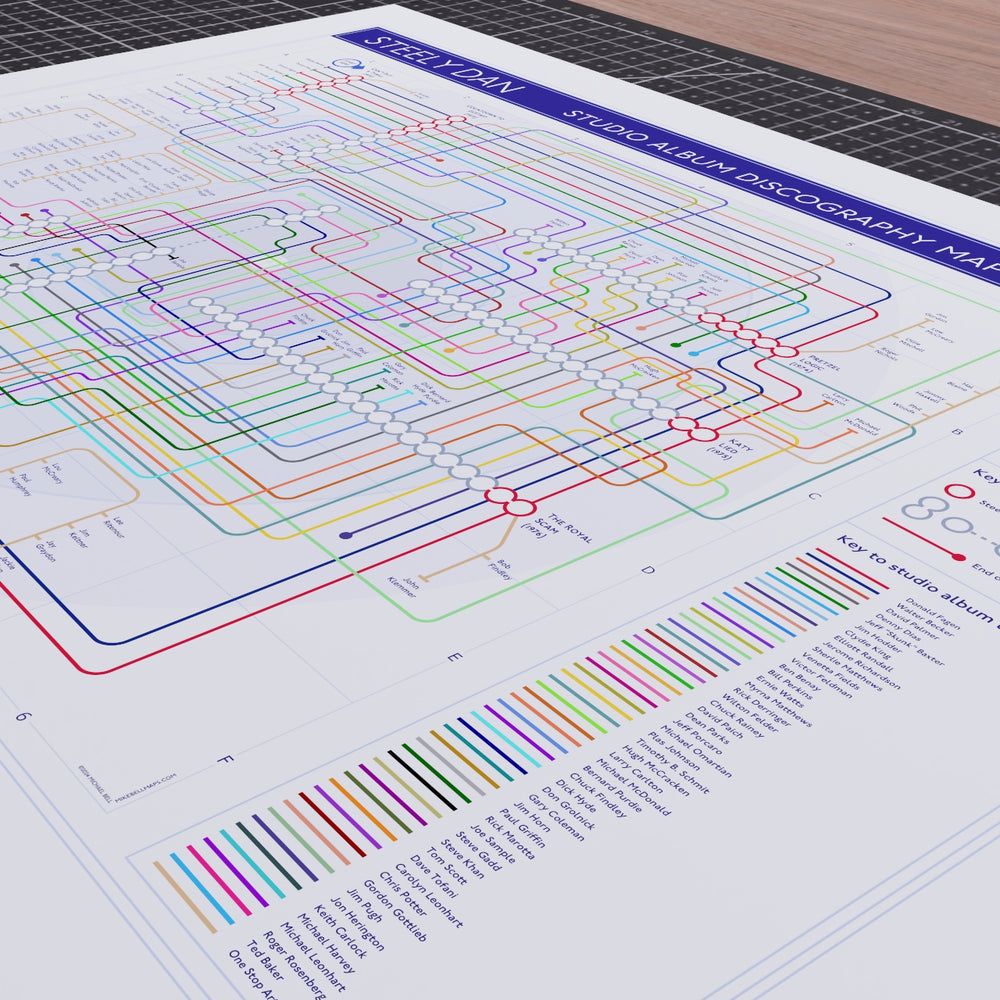Click the name "Denny Dias" in the key
The image size is (1000, 1000).
[x=898, y=628]
